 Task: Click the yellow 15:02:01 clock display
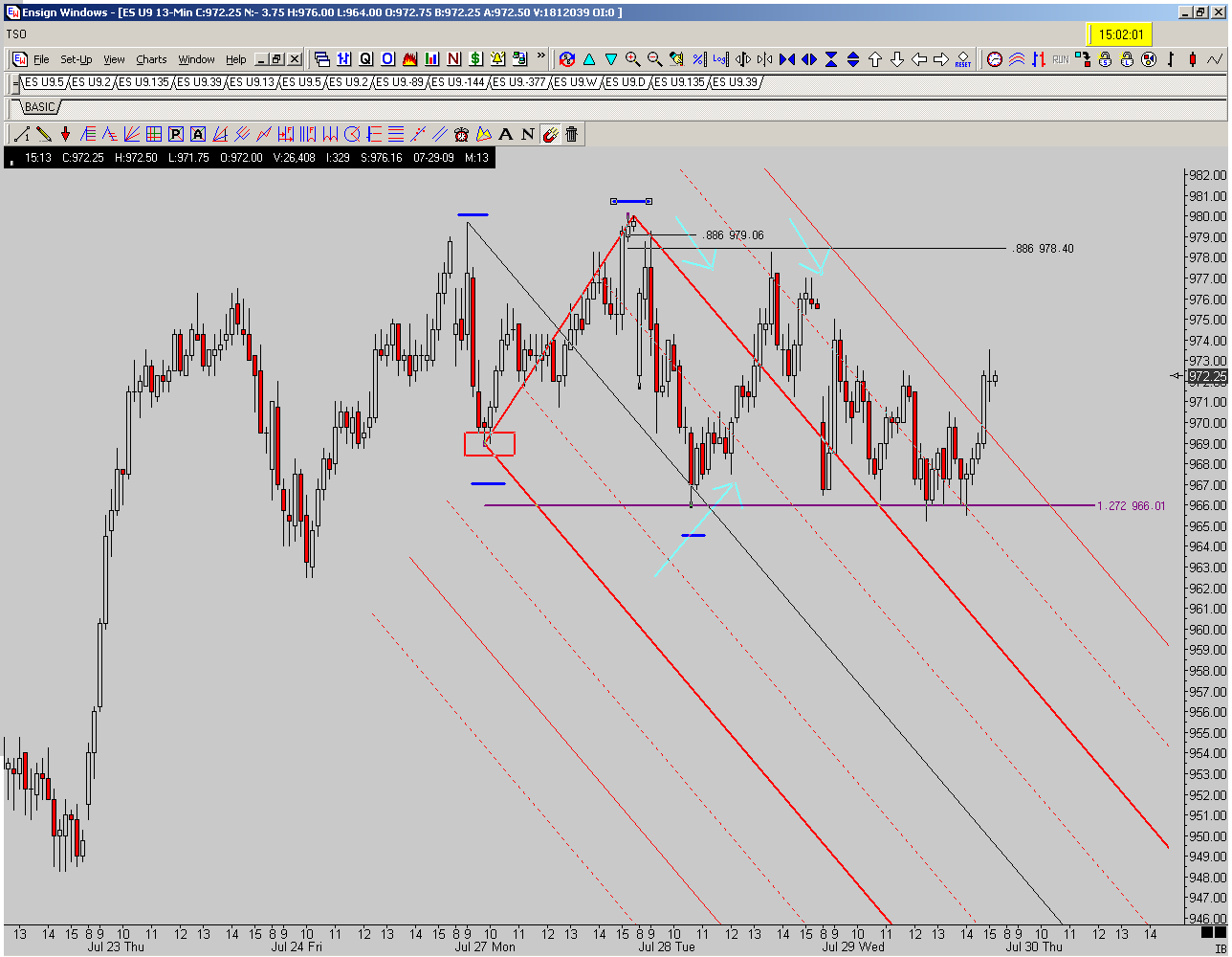click(x=1120, y=34)
